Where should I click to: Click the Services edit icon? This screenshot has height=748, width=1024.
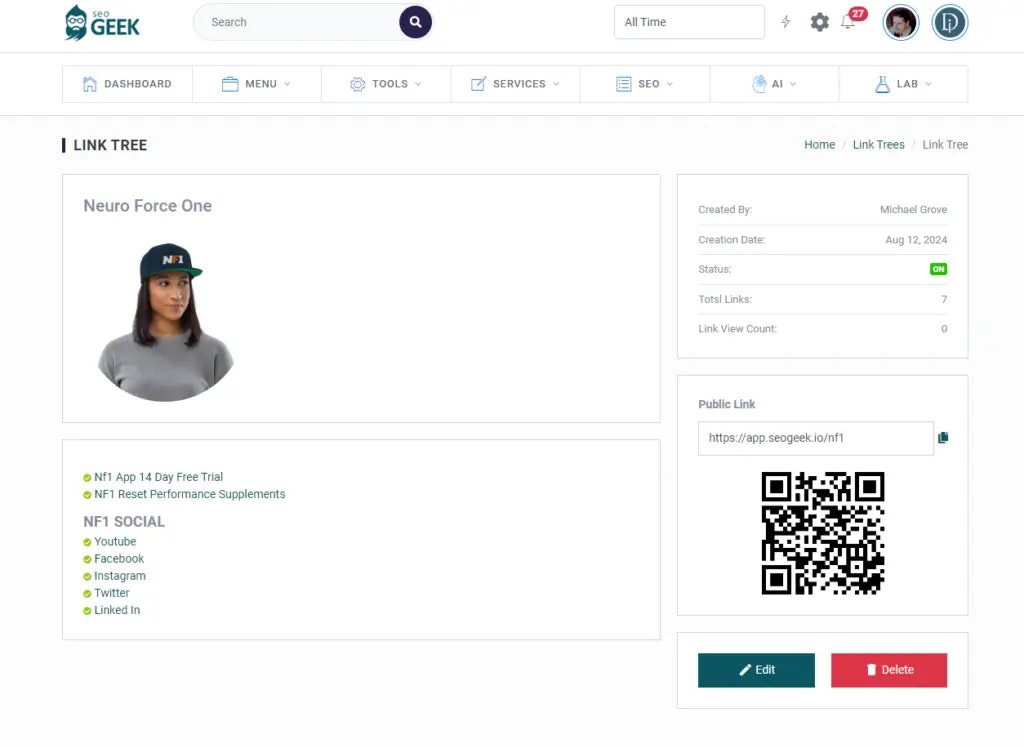click(478, 84)
